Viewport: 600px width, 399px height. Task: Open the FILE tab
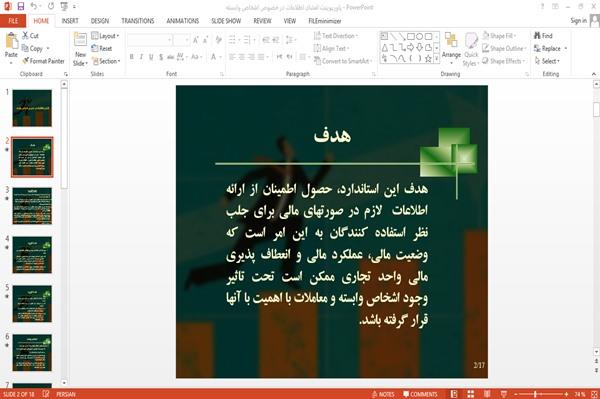coord(13,21)
